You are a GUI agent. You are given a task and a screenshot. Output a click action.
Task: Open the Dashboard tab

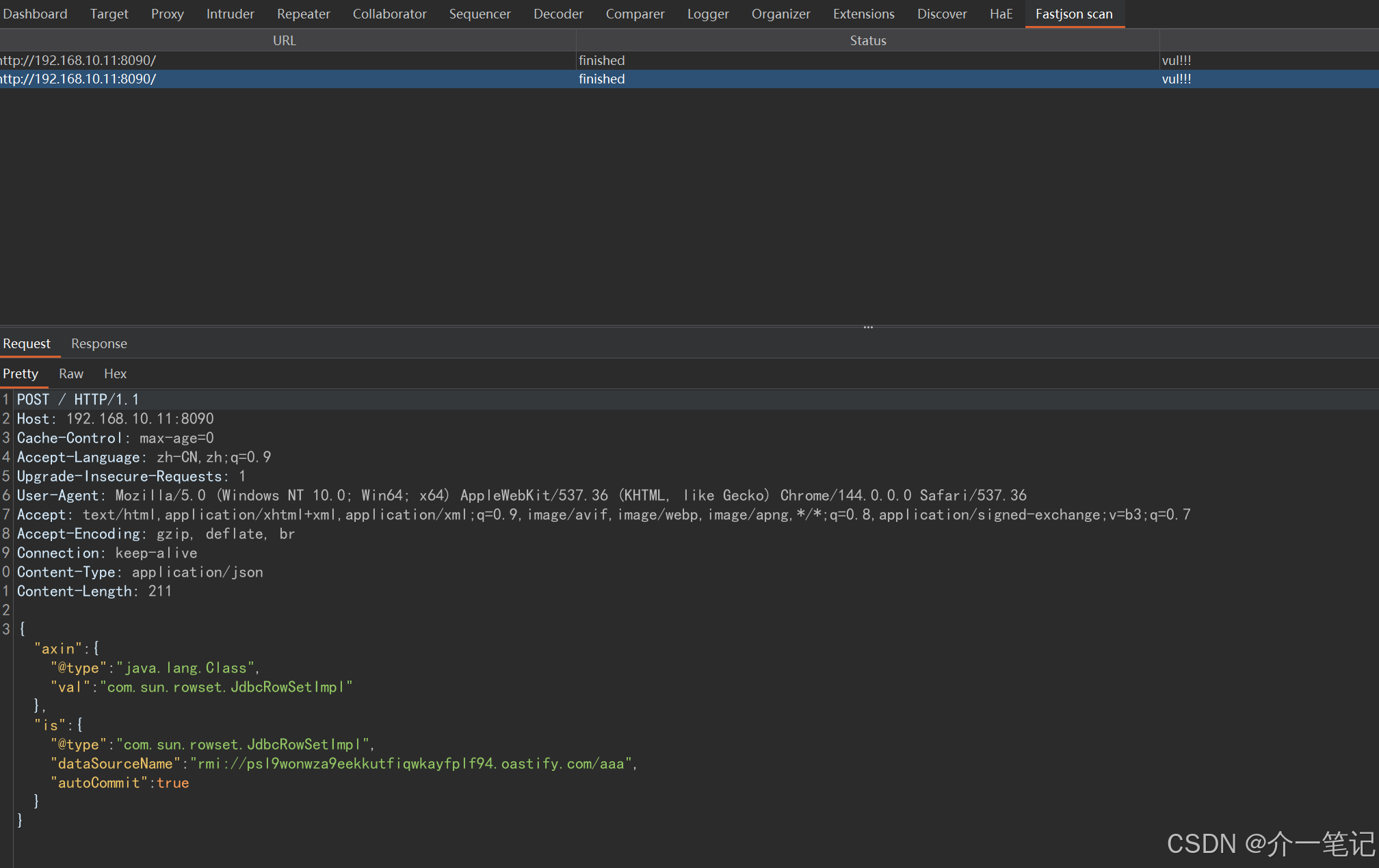click(x=35, y=14)
